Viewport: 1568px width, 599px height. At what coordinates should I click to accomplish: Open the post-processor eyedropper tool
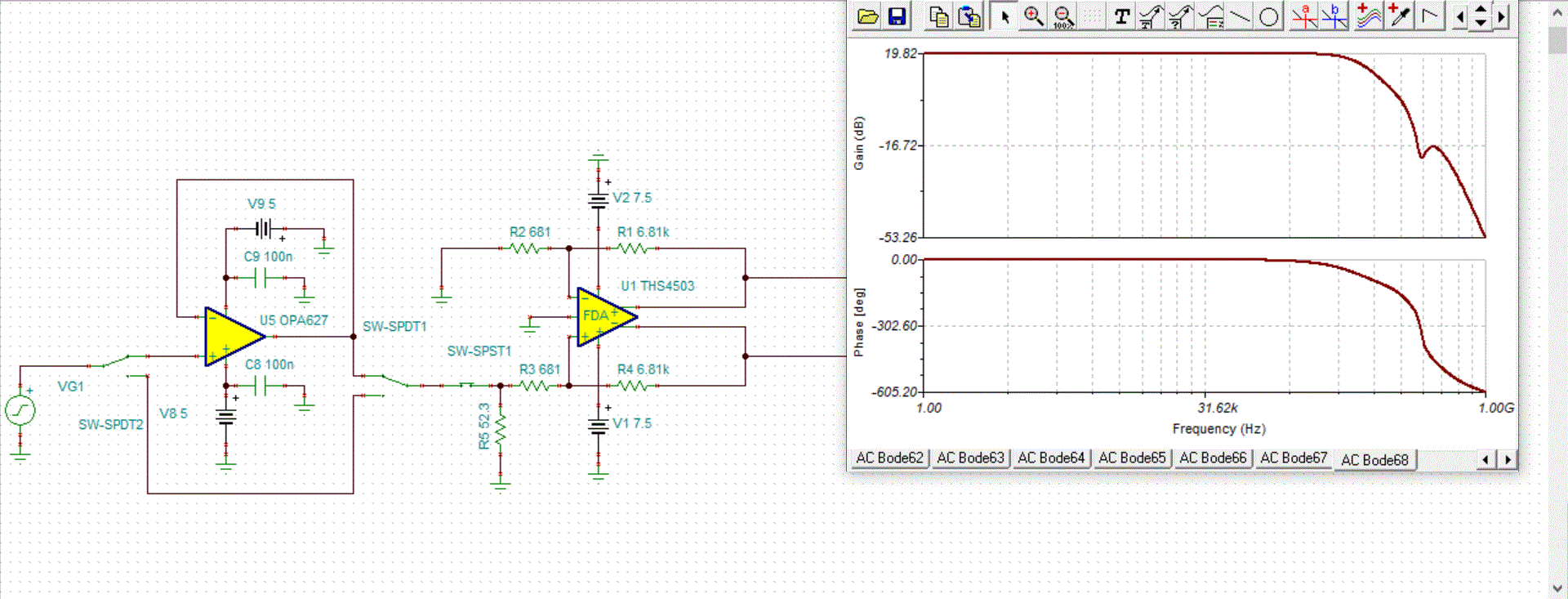pyautogui.click(x=1399, y=16)
